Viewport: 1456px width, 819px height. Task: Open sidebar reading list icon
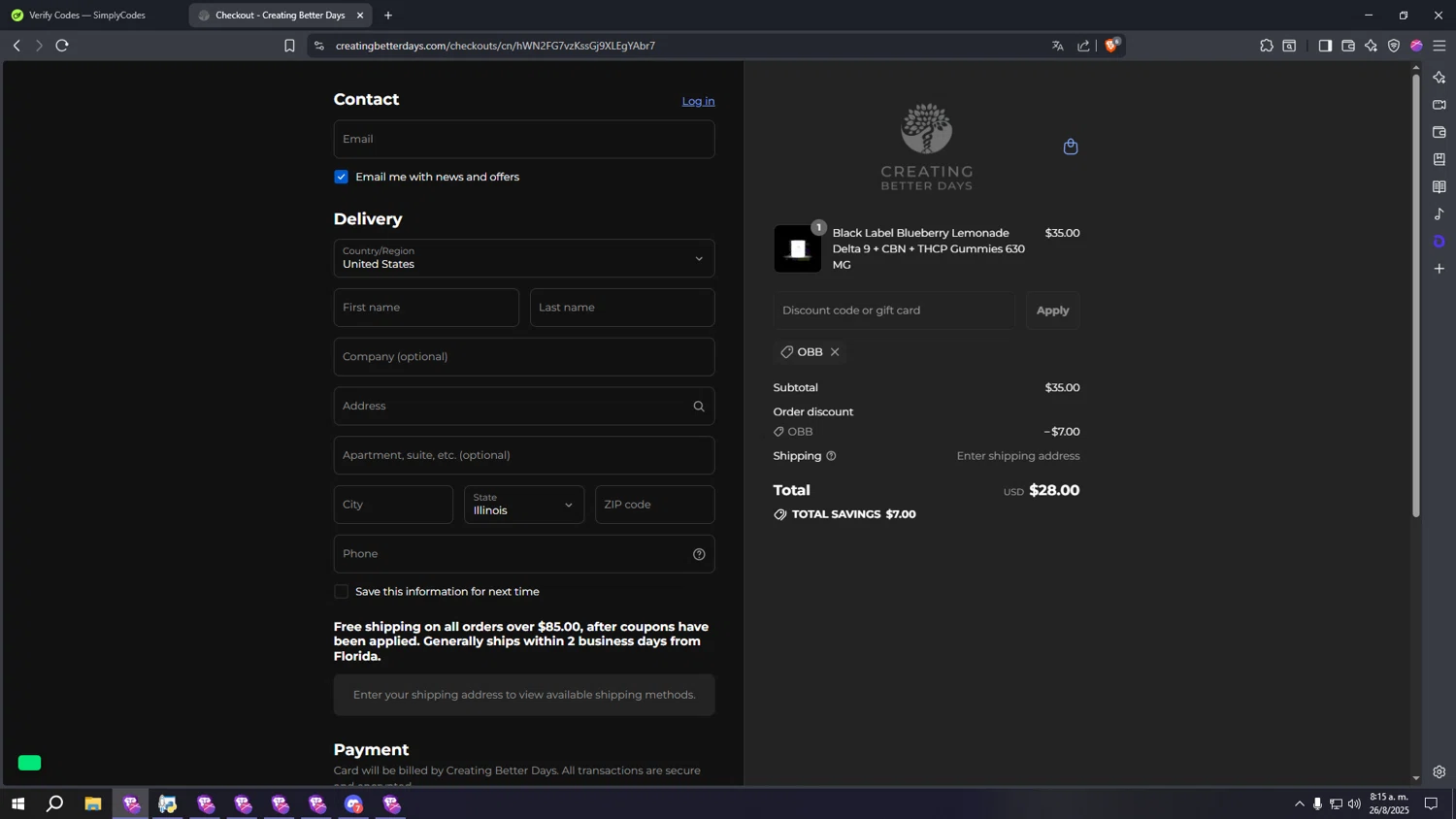point(1439,186)
